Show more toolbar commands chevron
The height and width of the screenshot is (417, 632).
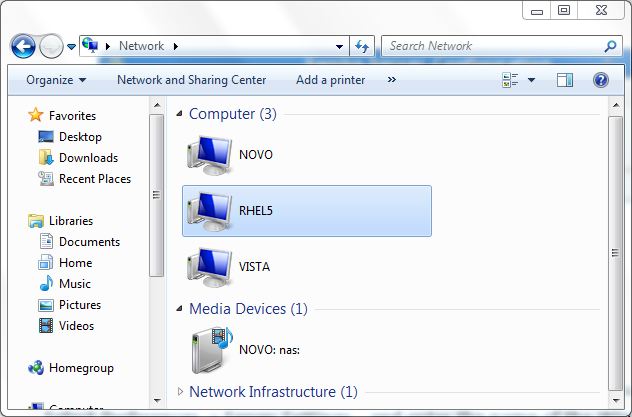391,80
